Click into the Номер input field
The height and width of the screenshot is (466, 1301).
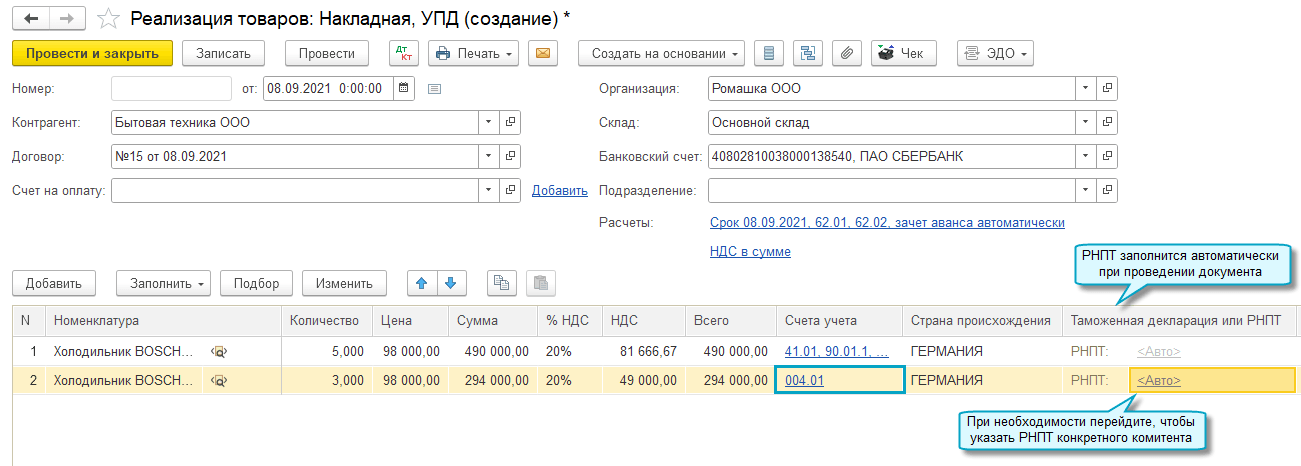tap(170, 88)
